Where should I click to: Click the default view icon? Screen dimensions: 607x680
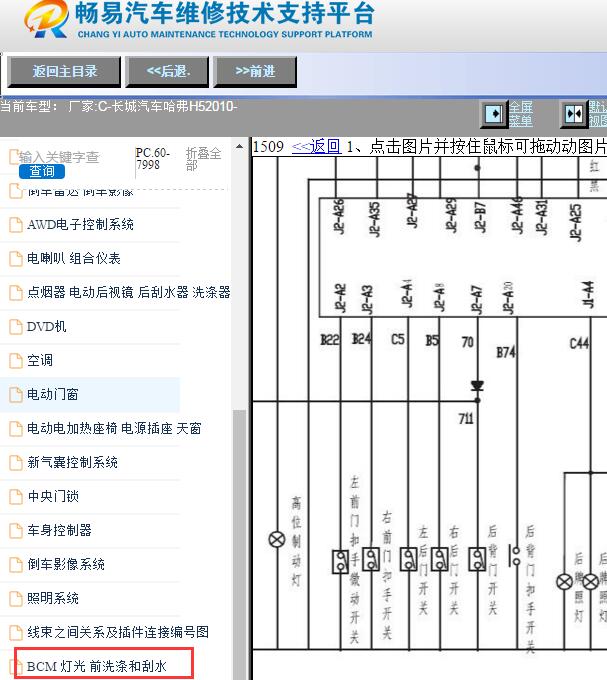tap(574, 114)
